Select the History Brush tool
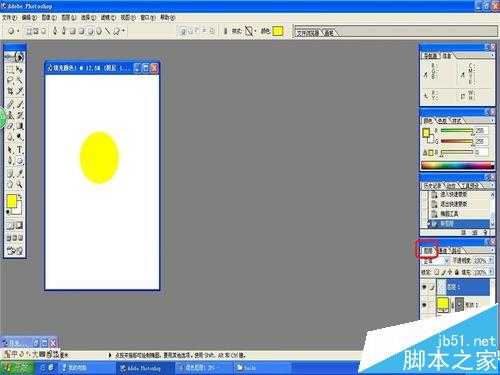This screenshot has width=500, height=375. coord(20,115)
